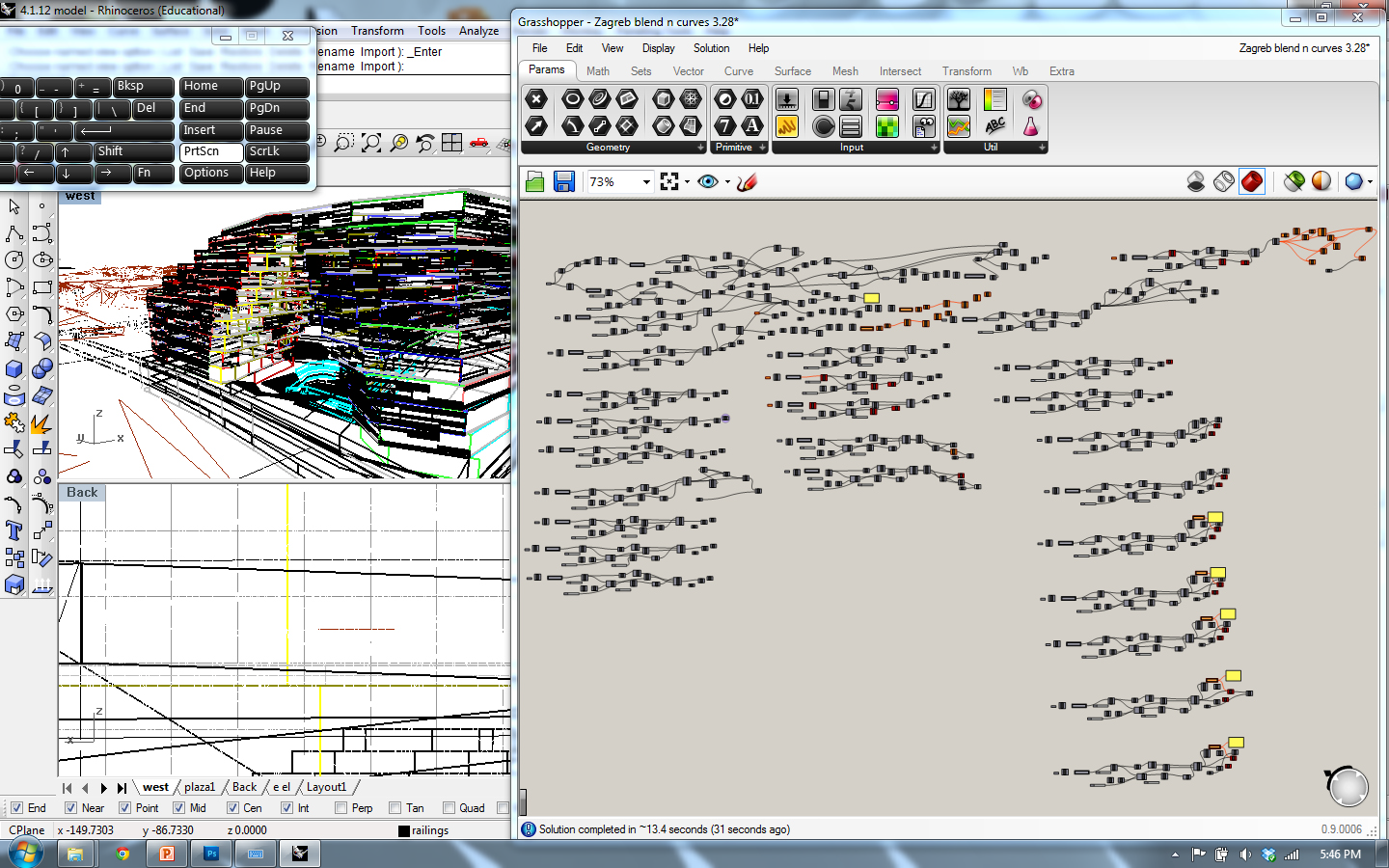Select the red sketch pencil tool
Viewport: 1389px width, 868px height.
(747, 181)
